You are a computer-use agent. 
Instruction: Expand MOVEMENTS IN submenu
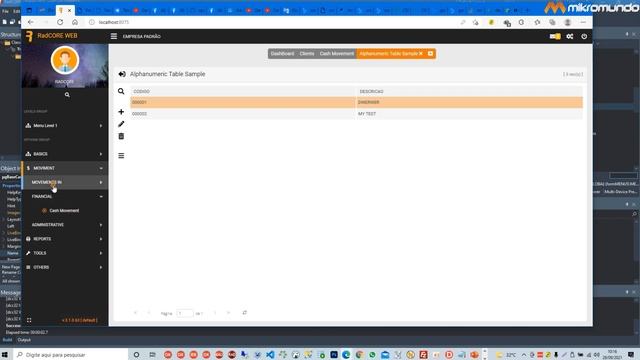(64, 182)
